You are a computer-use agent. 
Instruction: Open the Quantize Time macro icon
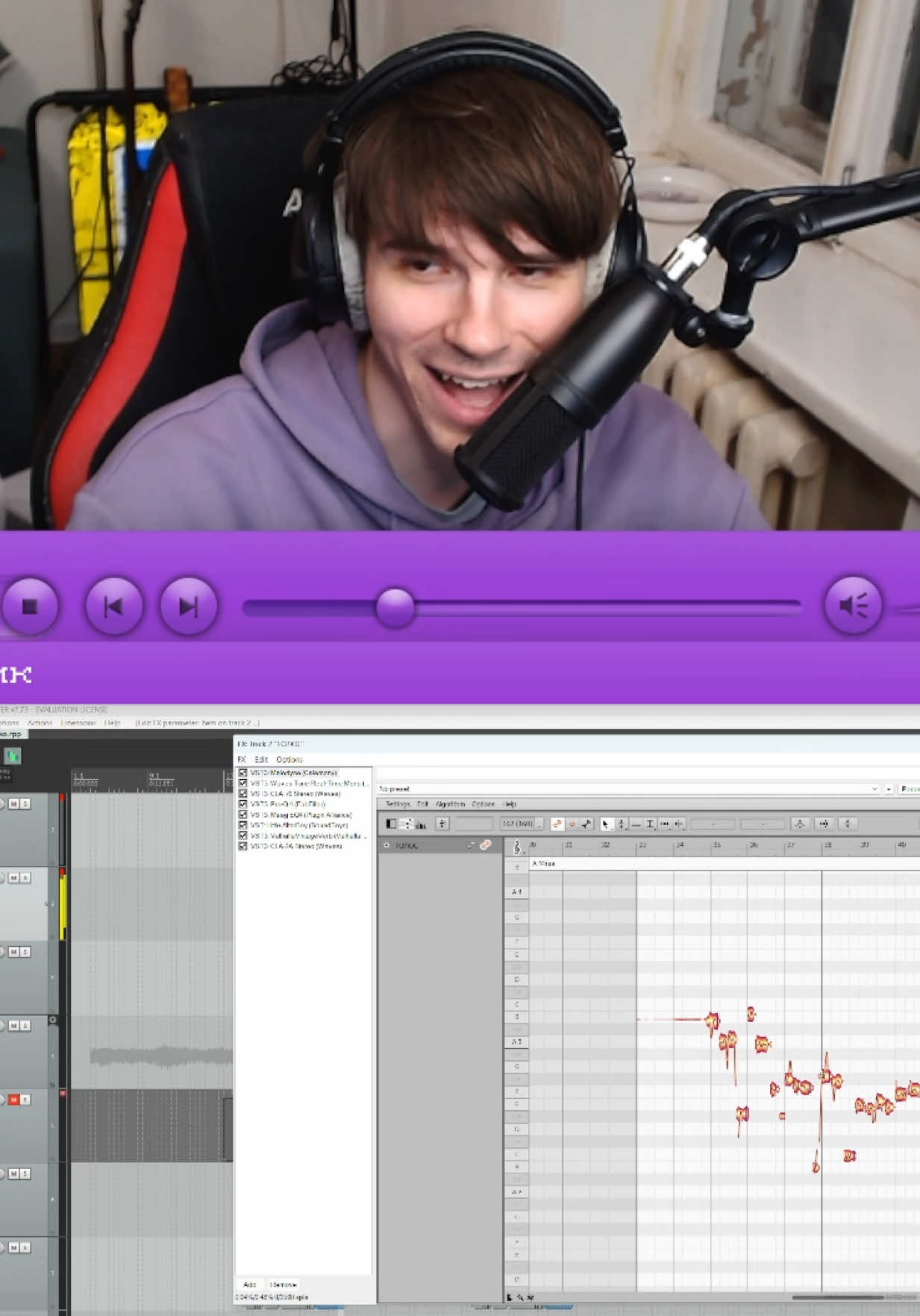coord(824,824)
